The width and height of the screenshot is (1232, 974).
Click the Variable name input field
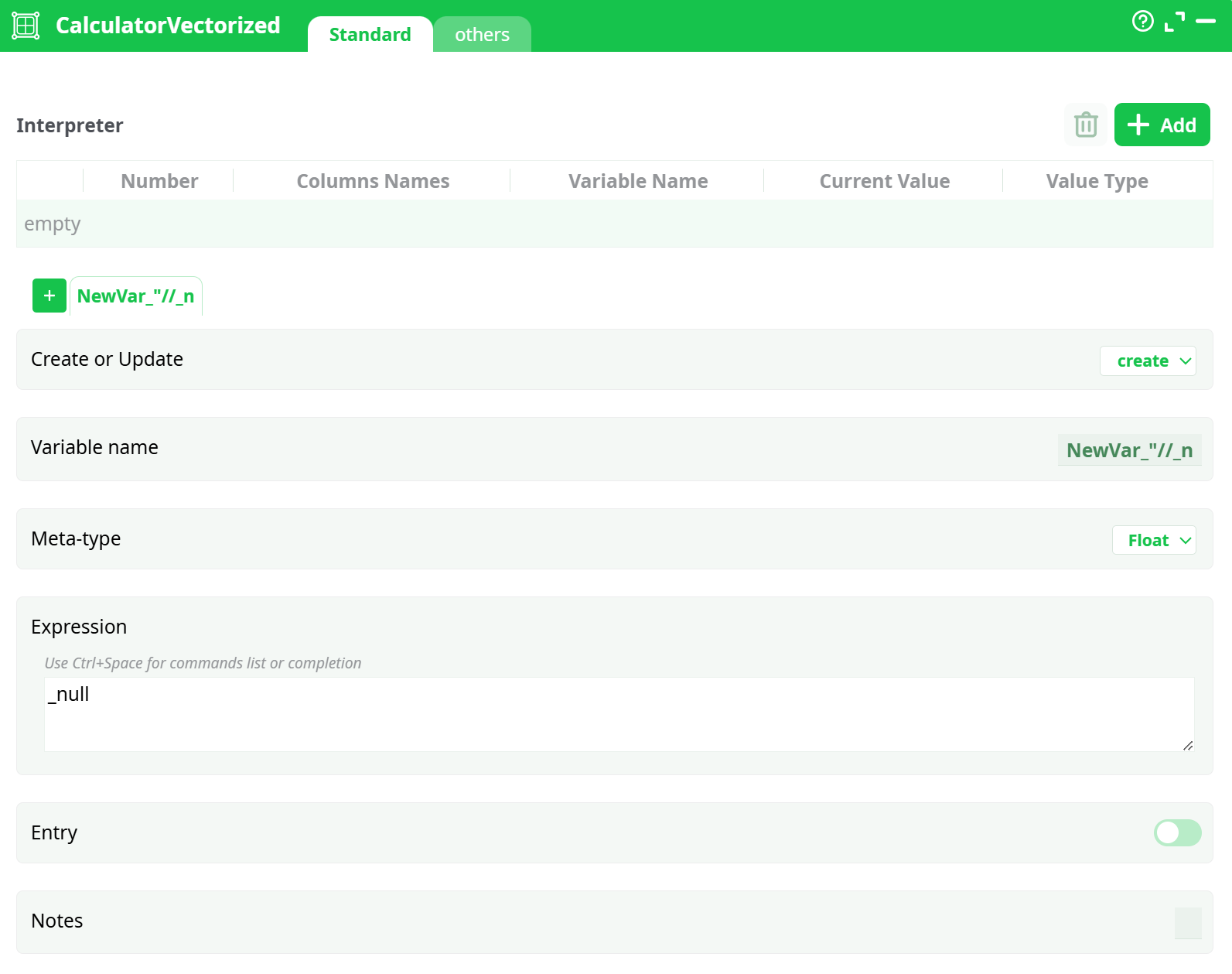coord(1129,450)
